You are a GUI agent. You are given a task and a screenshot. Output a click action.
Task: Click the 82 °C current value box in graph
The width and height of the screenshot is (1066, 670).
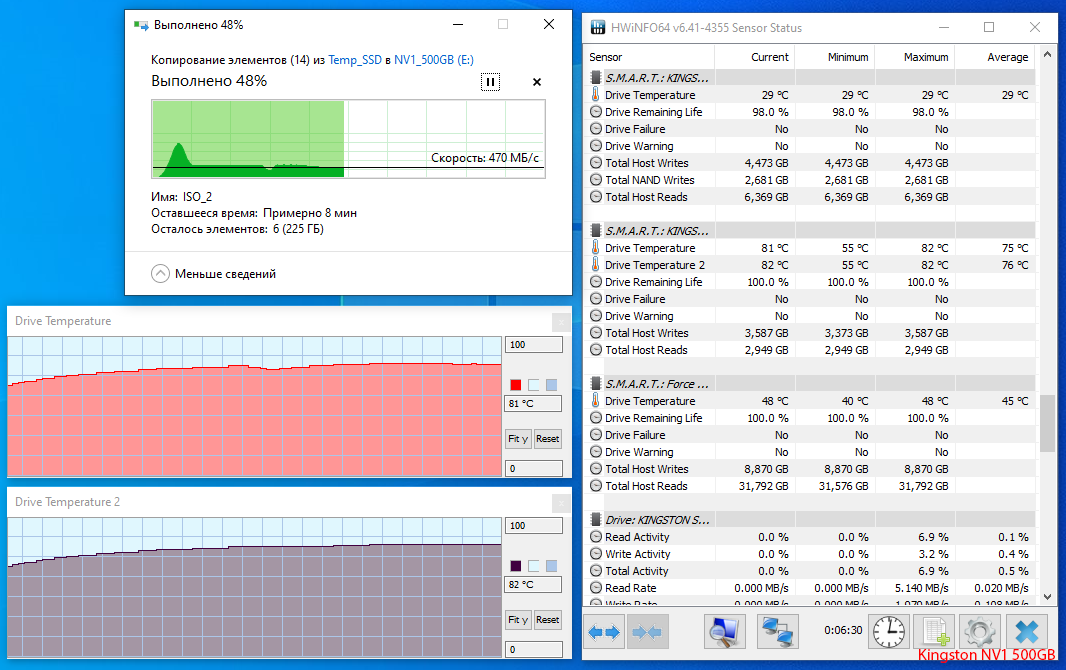tap(534, 584)
